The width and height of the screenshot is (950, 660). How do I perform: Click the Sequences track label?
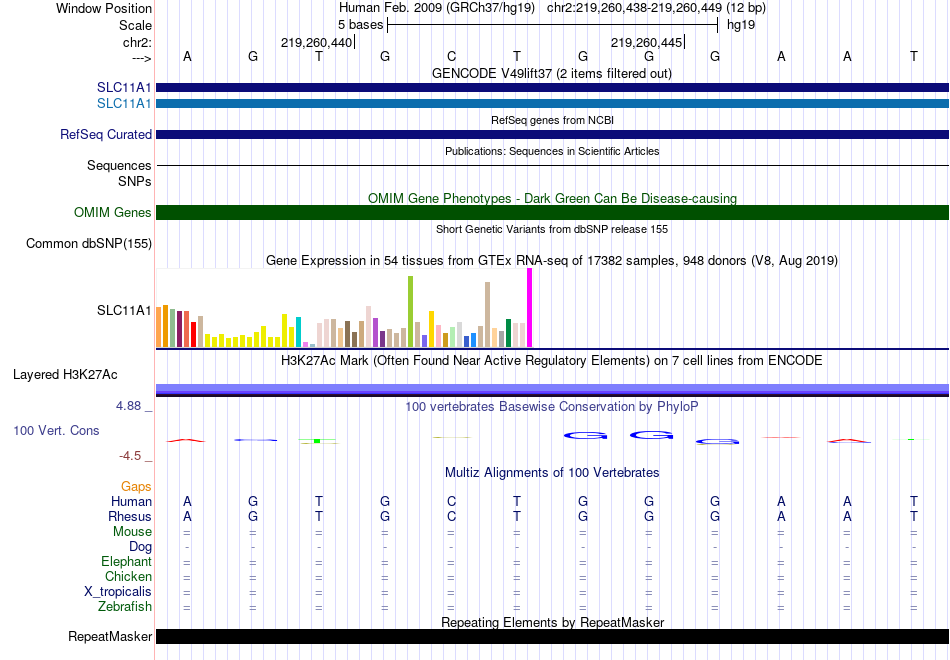pyautogui.click(x=119, y=165)
